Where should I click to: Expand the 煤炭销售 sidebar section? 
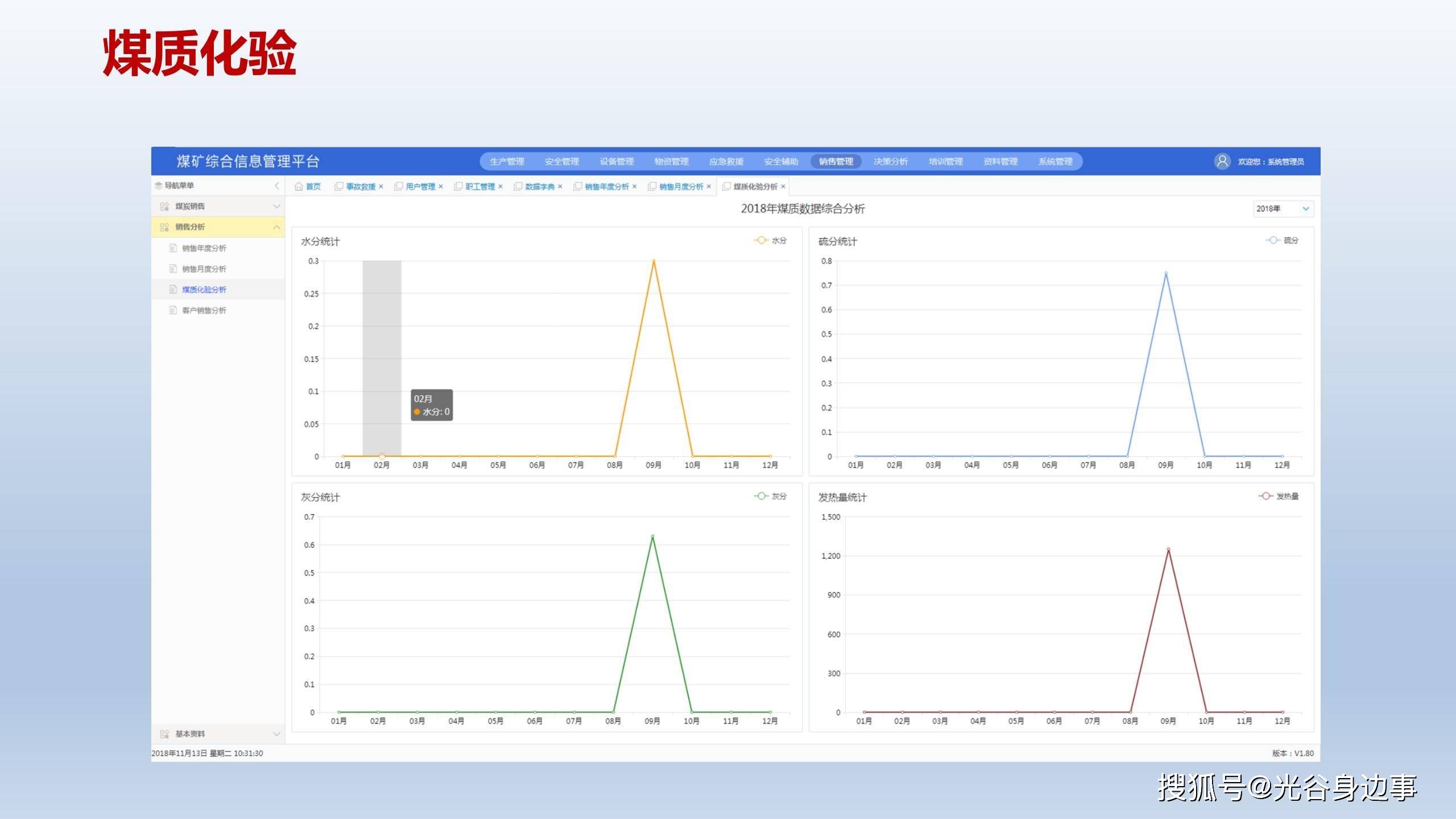tap(276, 206)
